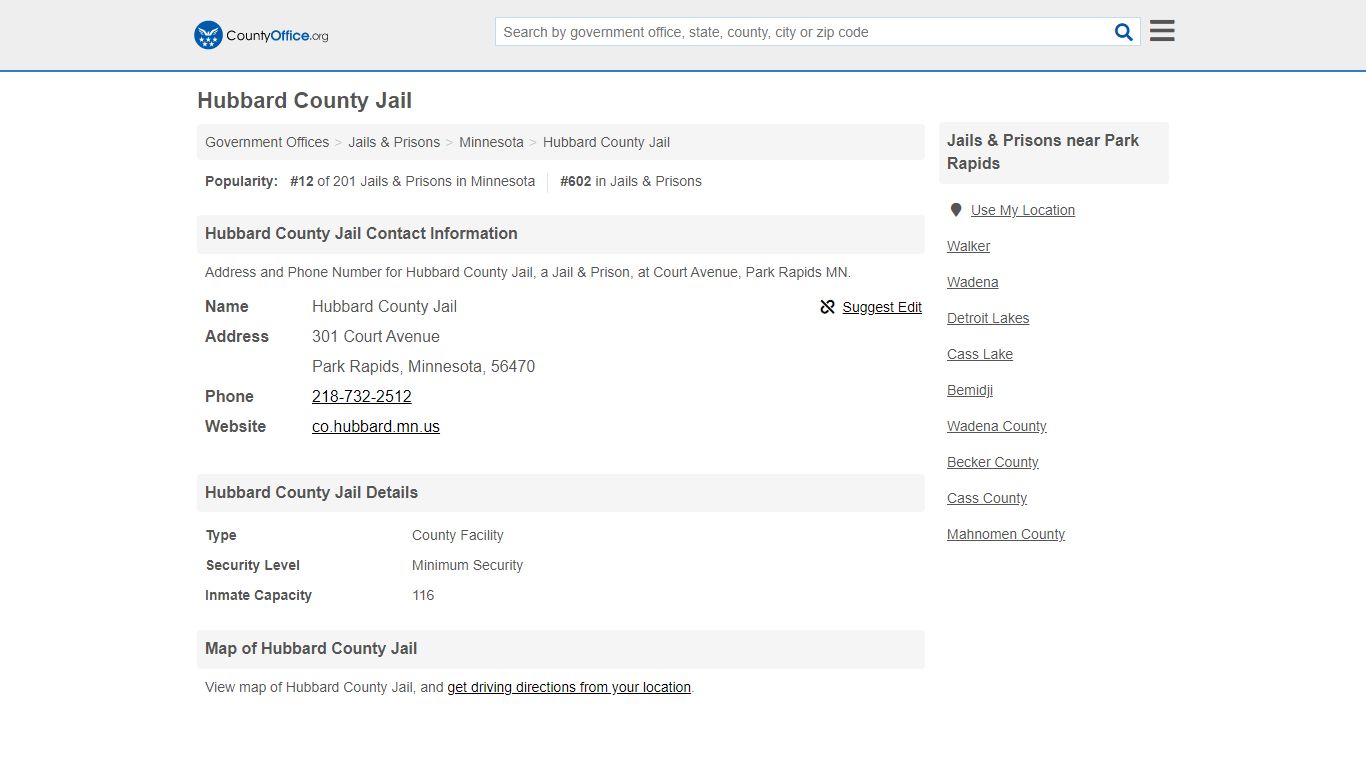Select Park Rapids, Minnesota, 56470 text
The width and height of the screenshot is (1366, 768).
[x=423, y=366]
